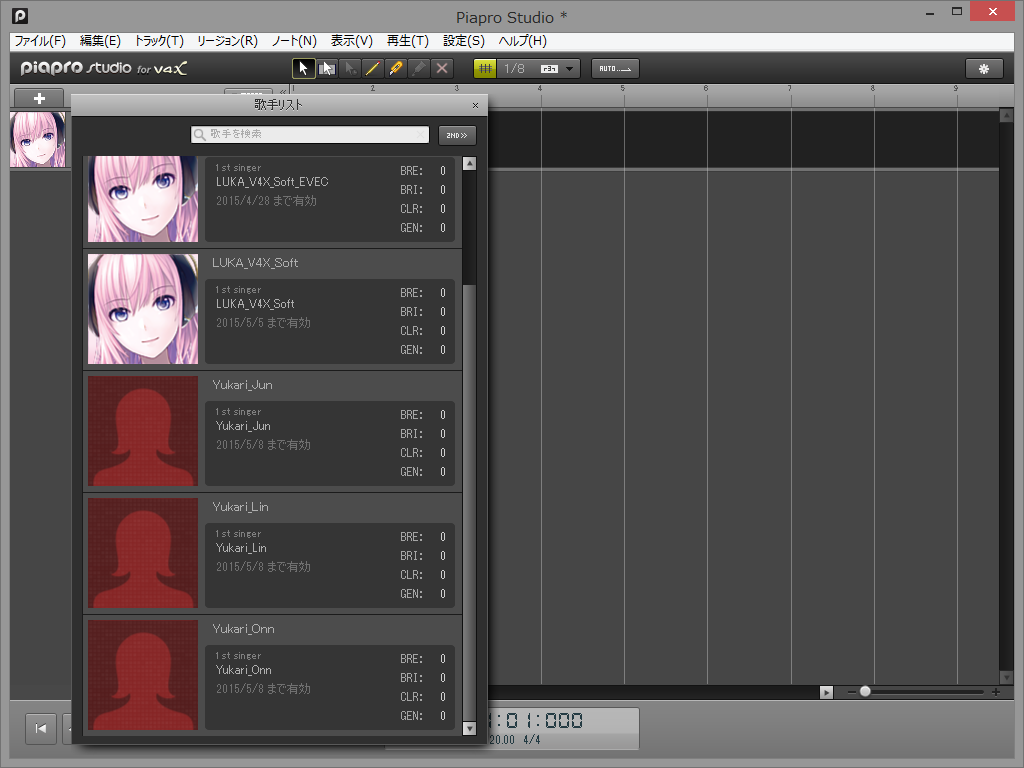
Task: Click CLR value of Yukari_Jun
Action: (x=443, y=453)
